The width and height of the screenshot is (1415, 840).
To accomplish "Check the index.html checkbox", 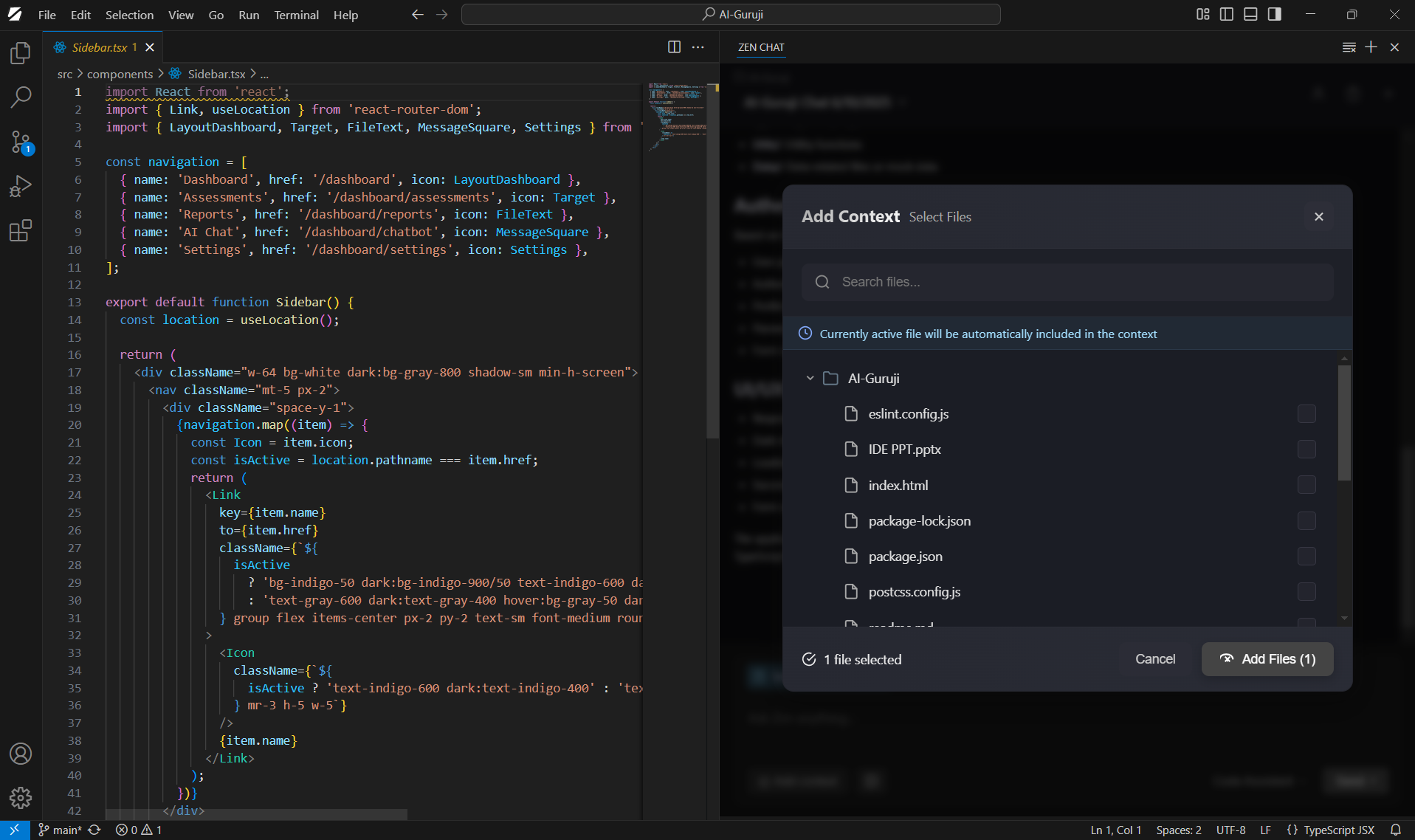I will (x=1306, y=485).
